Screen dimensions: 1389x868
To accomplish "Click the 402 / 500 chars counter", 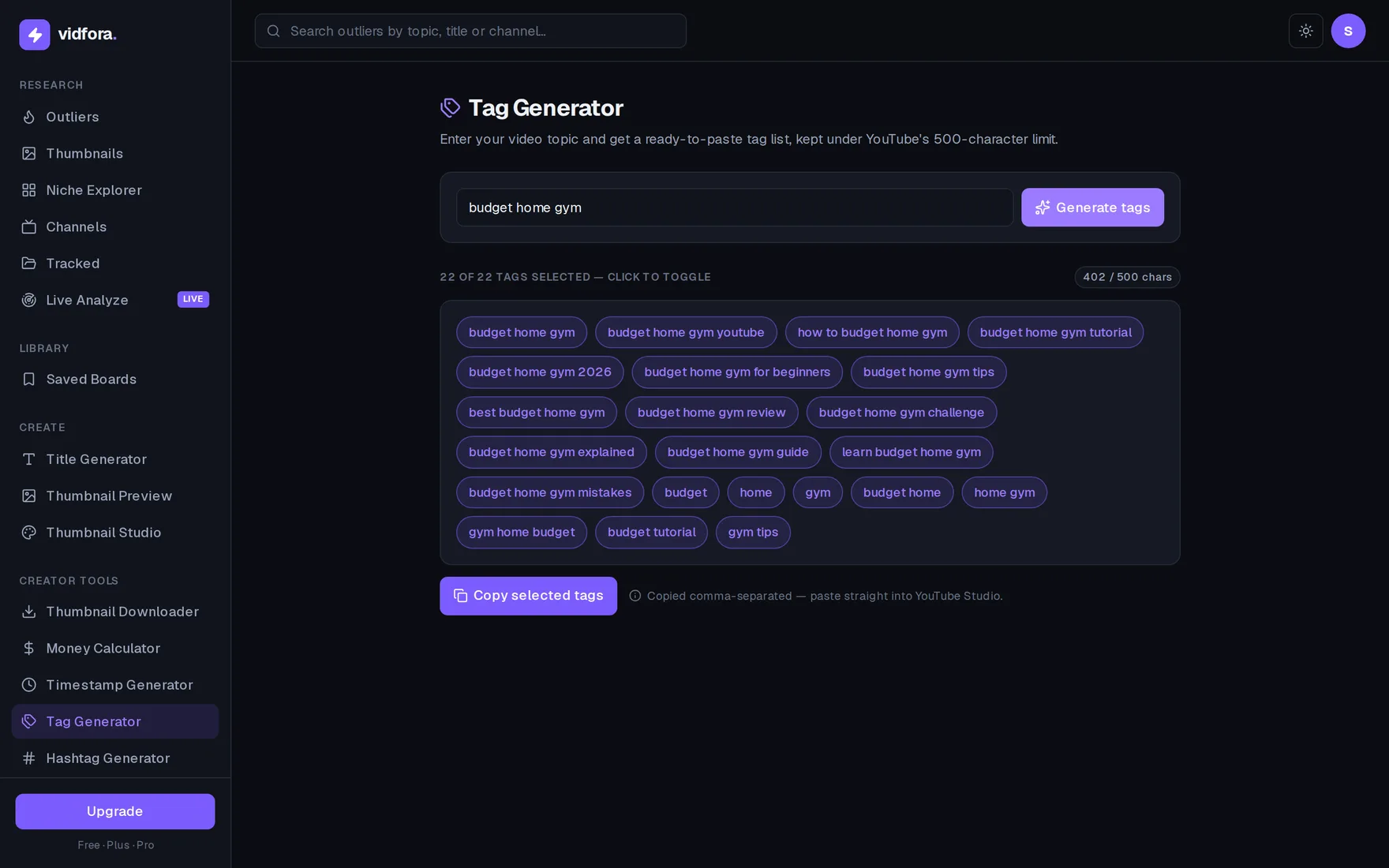I will click(x=1127, y=277).
